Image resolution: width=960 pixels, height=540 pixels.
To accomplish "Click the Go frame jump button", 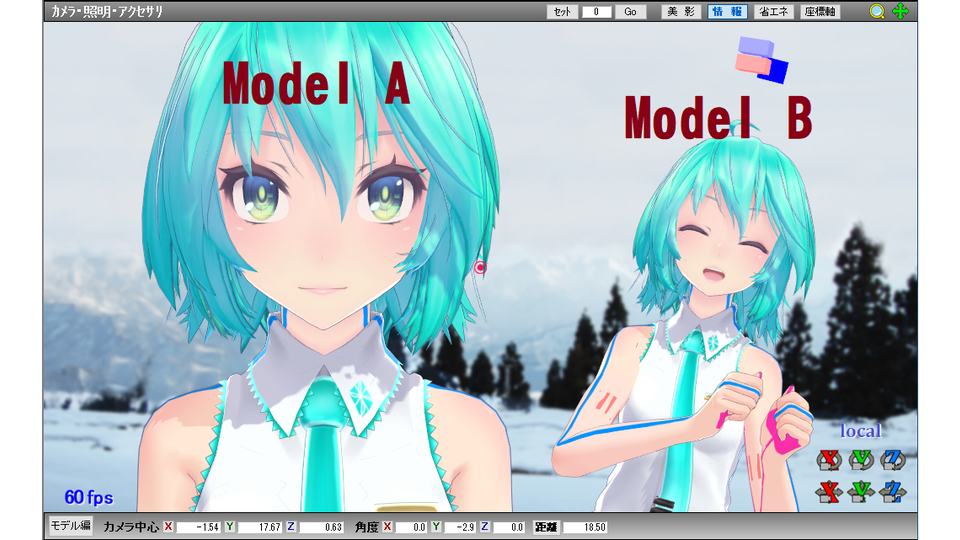I will [x=630, y=12].
